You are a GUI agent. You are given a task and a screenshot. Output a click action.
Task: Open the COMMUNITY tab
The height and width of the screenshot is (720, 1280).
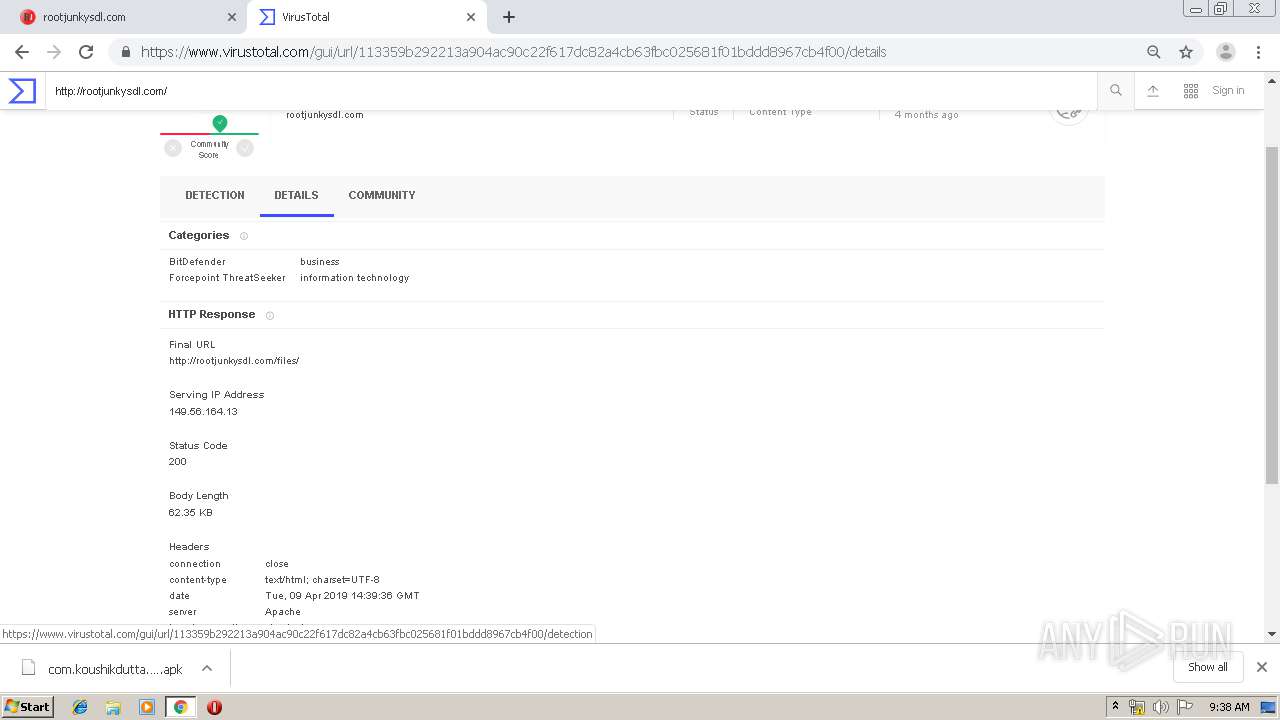coord(382,195)
